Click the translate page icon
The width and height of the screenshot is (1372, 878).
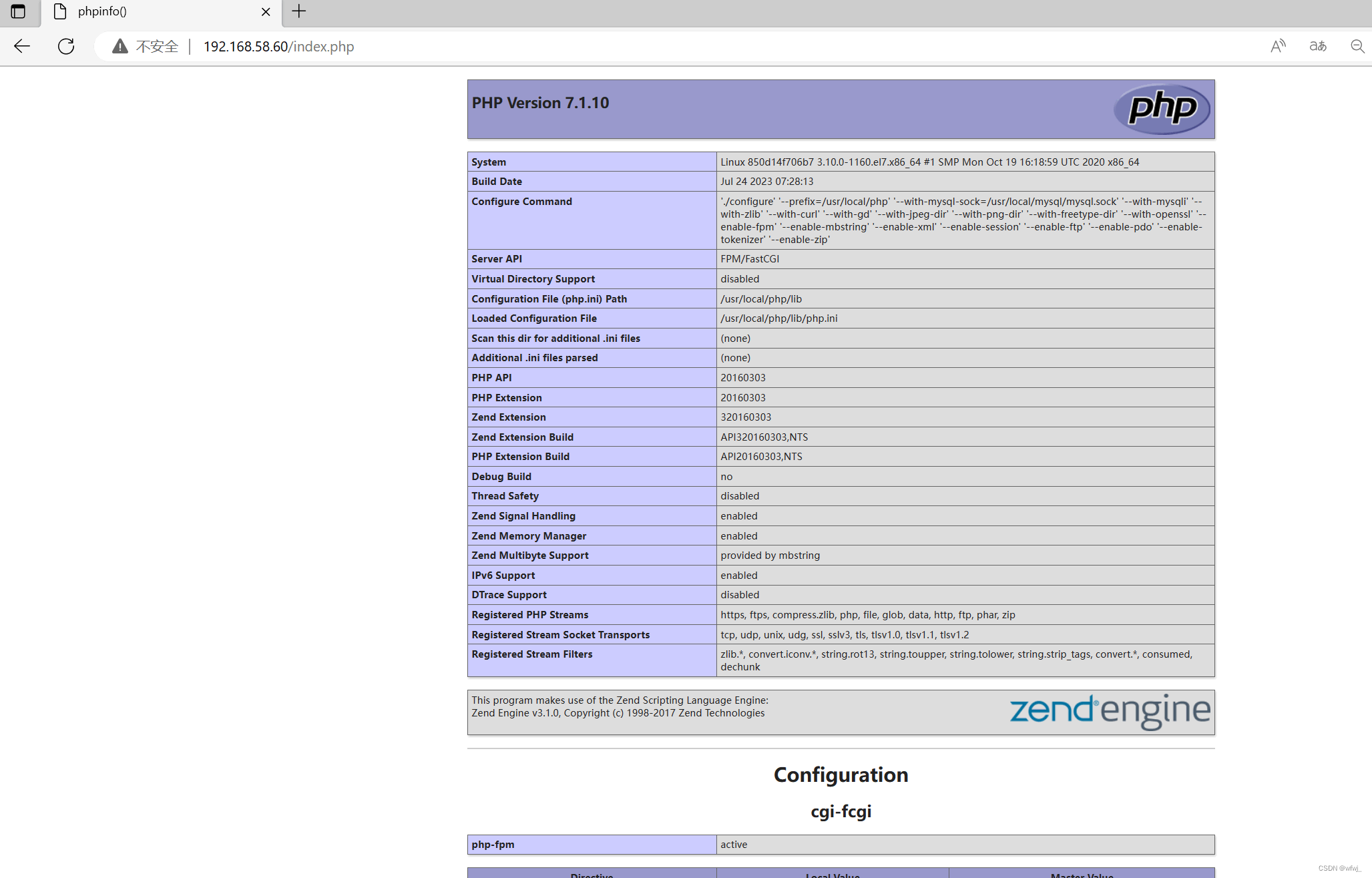coord(1318,46)
